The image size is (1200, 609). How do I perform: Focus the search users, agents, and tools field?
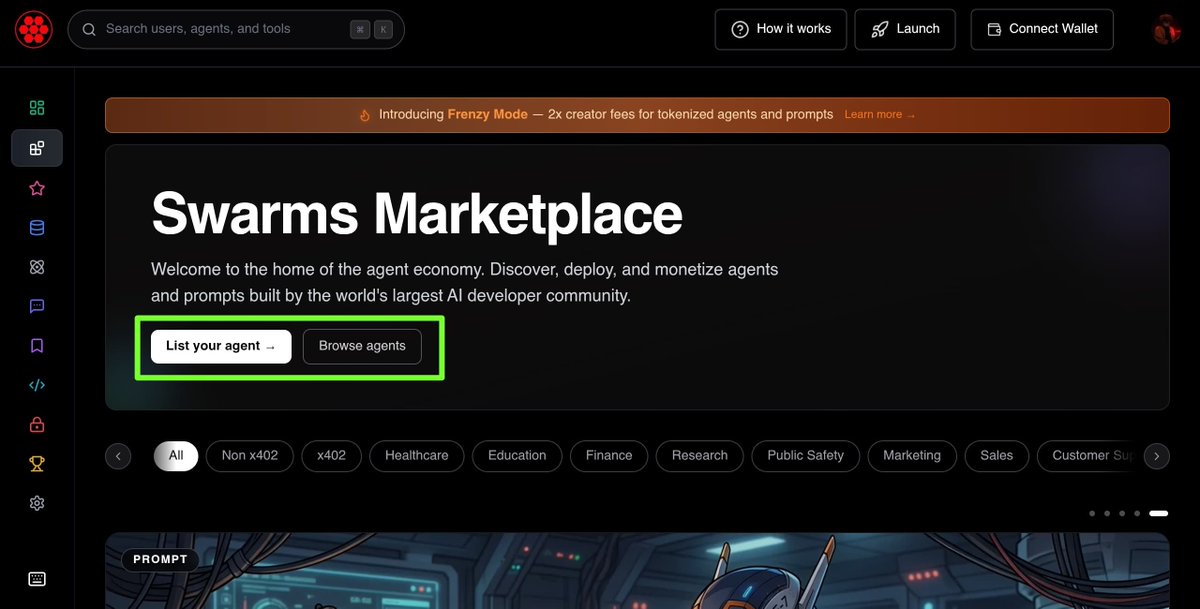[236, 29]
